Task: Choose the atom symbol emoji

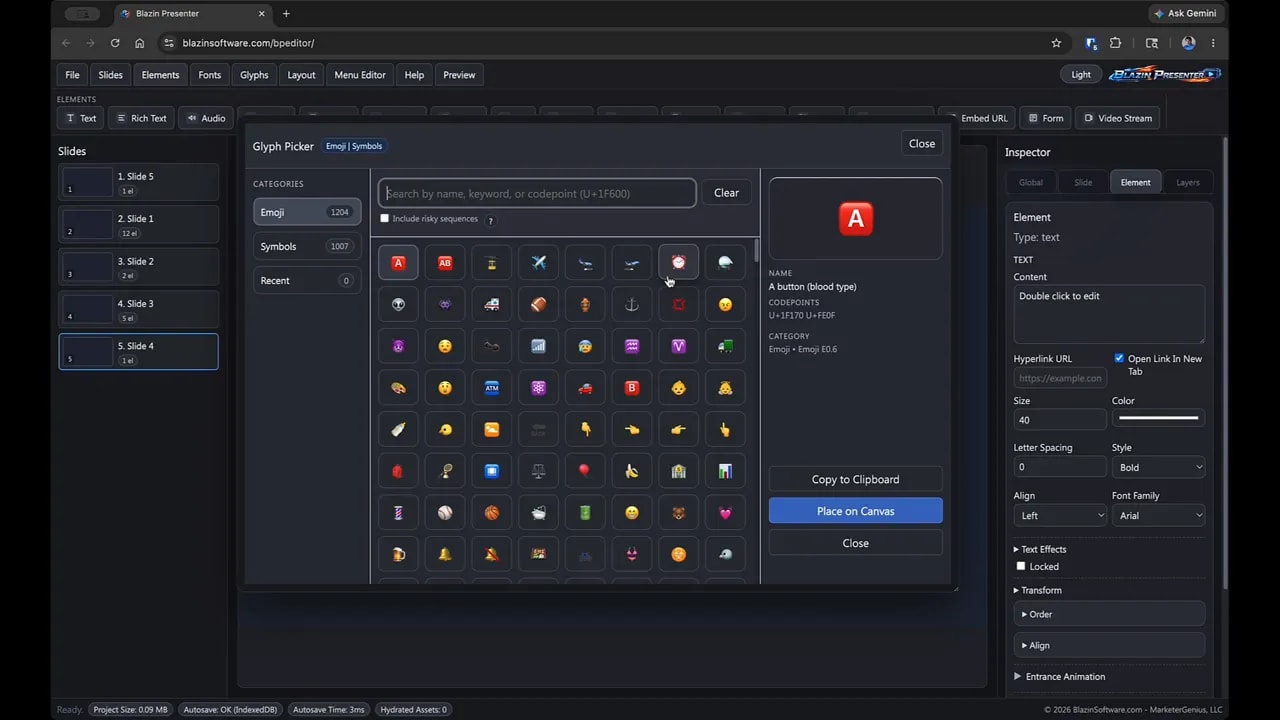Action: pos(538,388)
